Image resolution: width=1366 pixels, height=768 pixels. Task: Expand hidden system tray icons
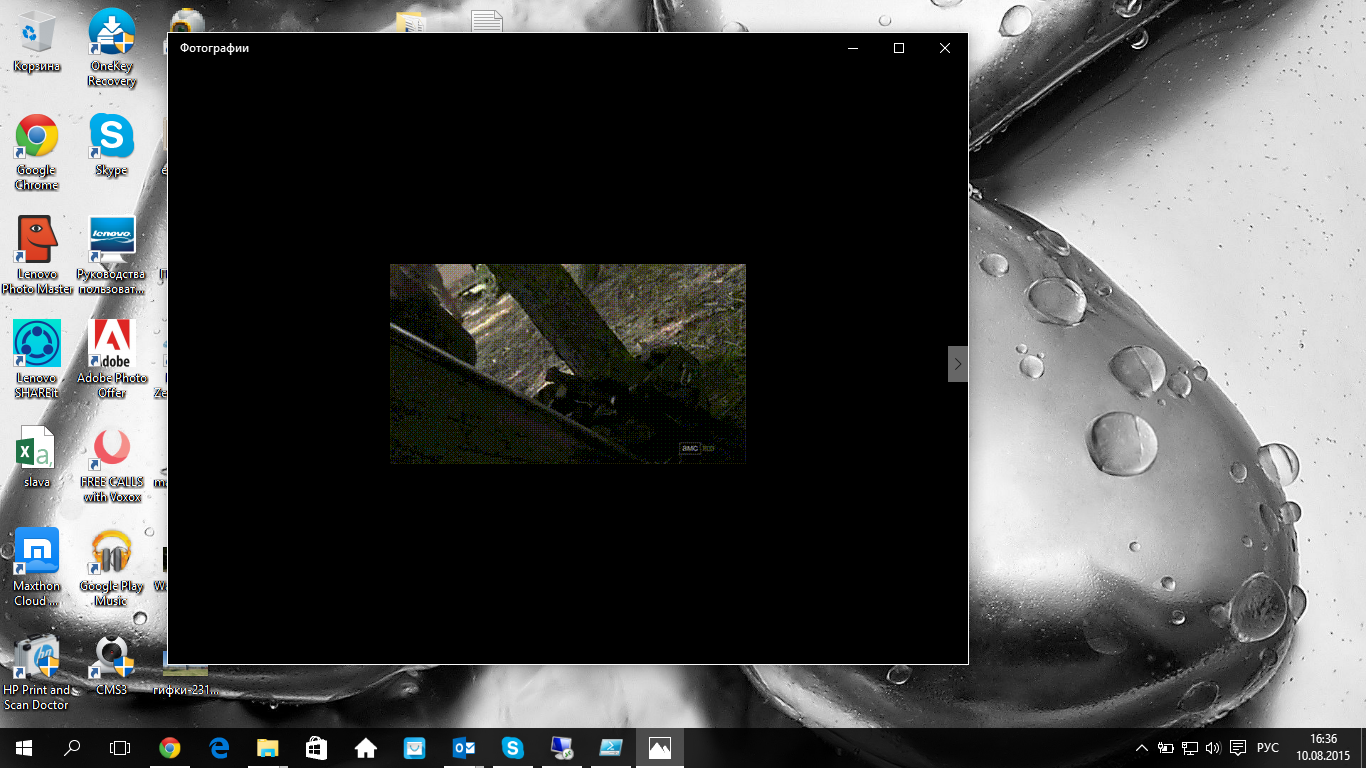(x=1142, y=748)
